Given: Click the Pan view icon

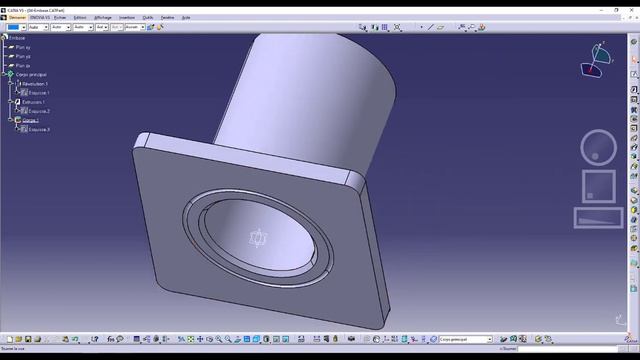Looking at the screenshot, I should pos(200,339).
